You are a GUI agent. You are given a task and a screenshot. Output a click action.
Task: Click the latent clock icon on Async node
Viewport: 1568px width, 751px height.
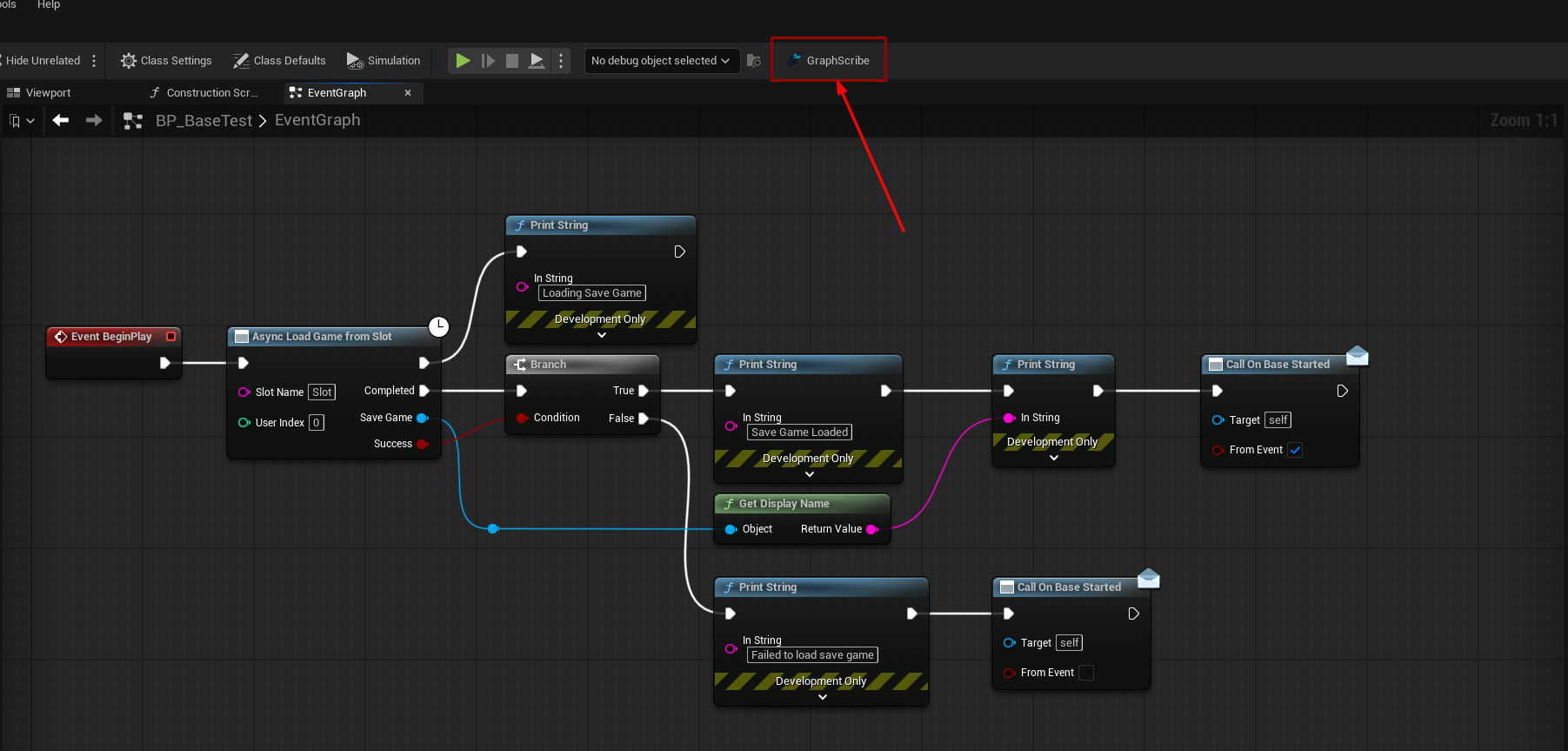439,326
